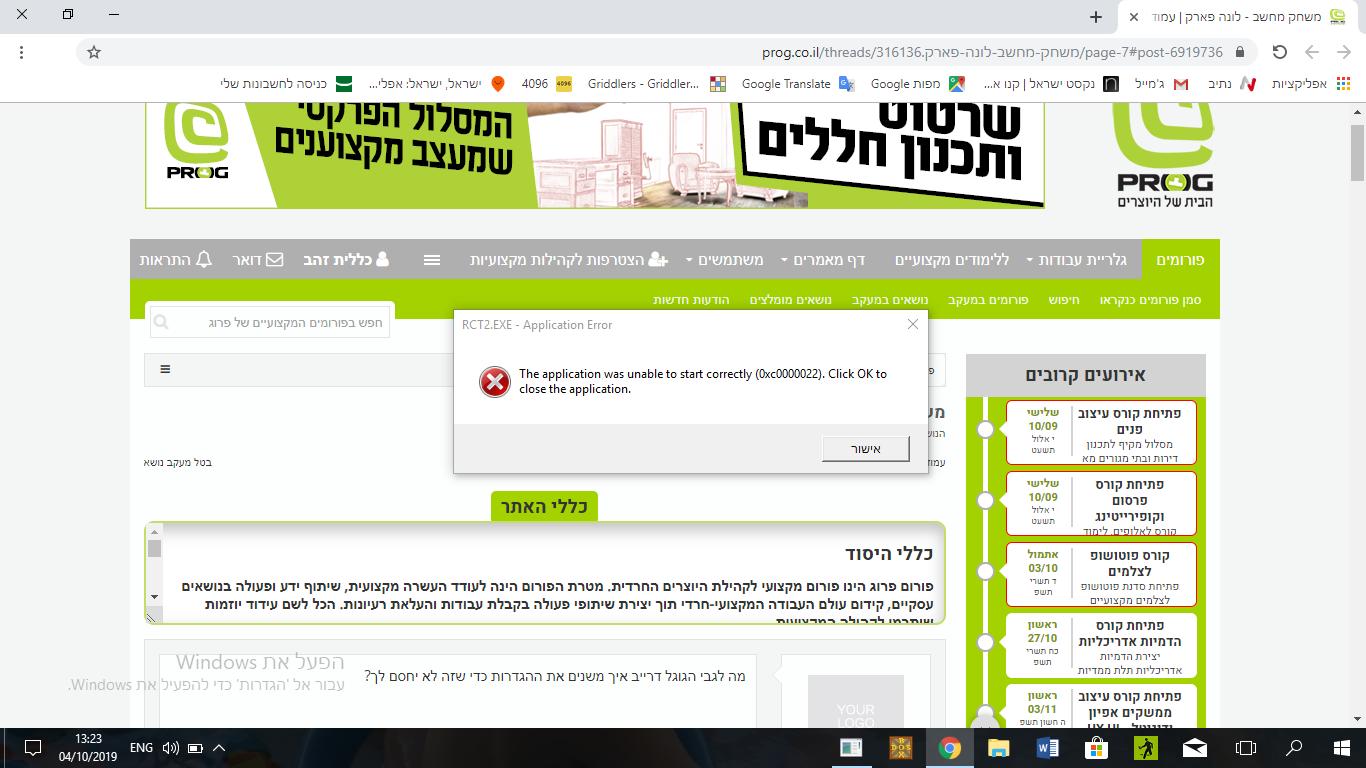The image size is (1366, 768).
Task: Open File Explorer from the taskbar
Action: pos(999,748)
